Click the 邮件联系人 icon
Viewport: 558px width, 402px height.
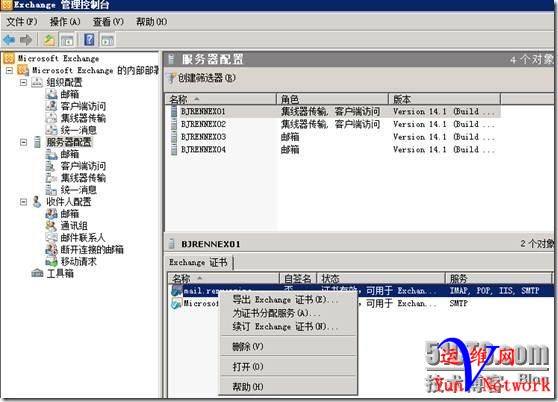[x=51, y=237]
